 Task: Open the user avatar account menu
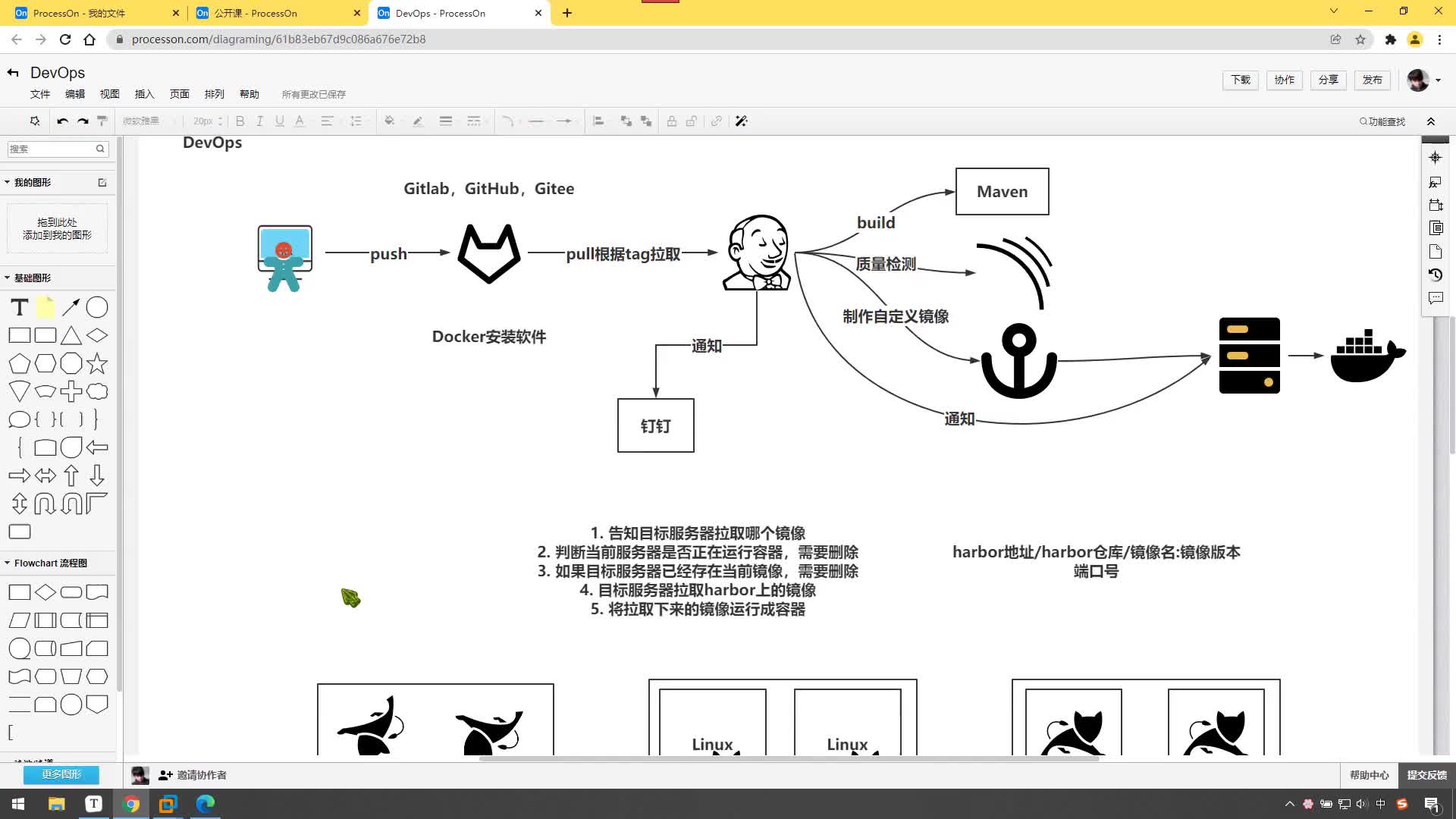(x=1423, y=80)
